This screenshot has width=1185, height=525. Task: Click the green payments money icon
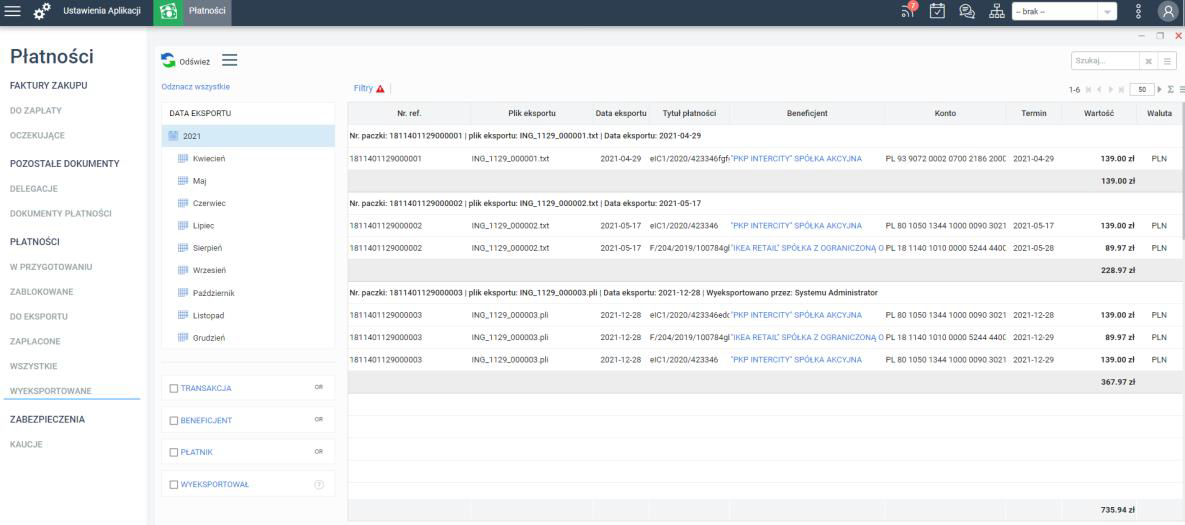coord(169,11)
